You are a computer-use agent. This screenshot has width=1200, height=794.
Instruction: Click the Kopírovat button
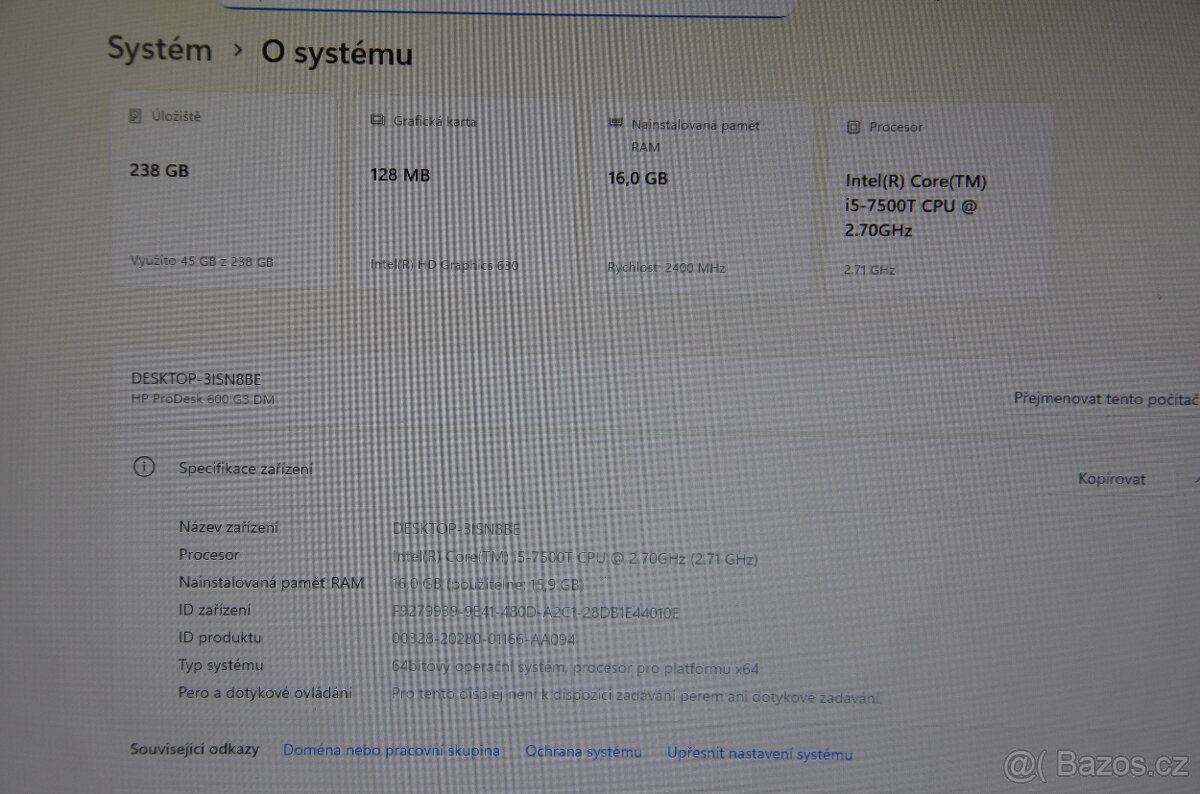(1111, 479)
